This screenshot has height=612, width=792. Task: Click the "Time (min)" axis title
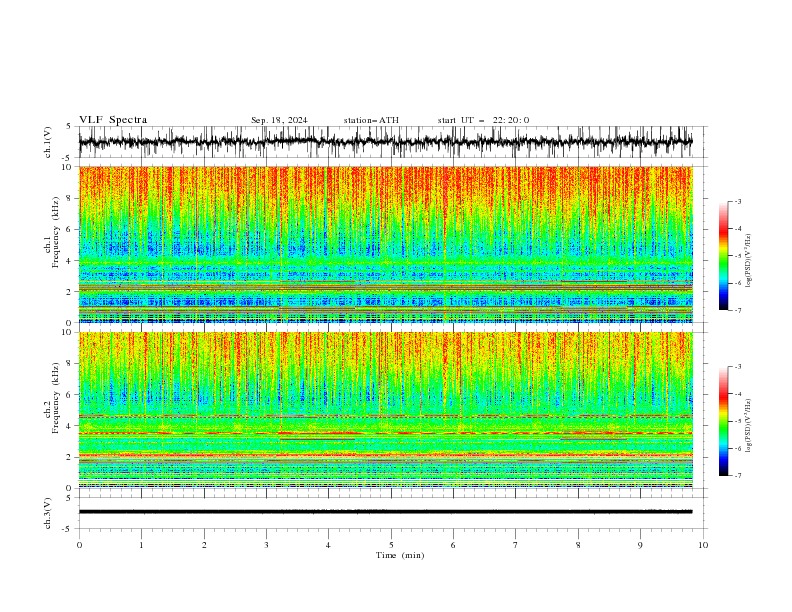[x=400, y=555]
